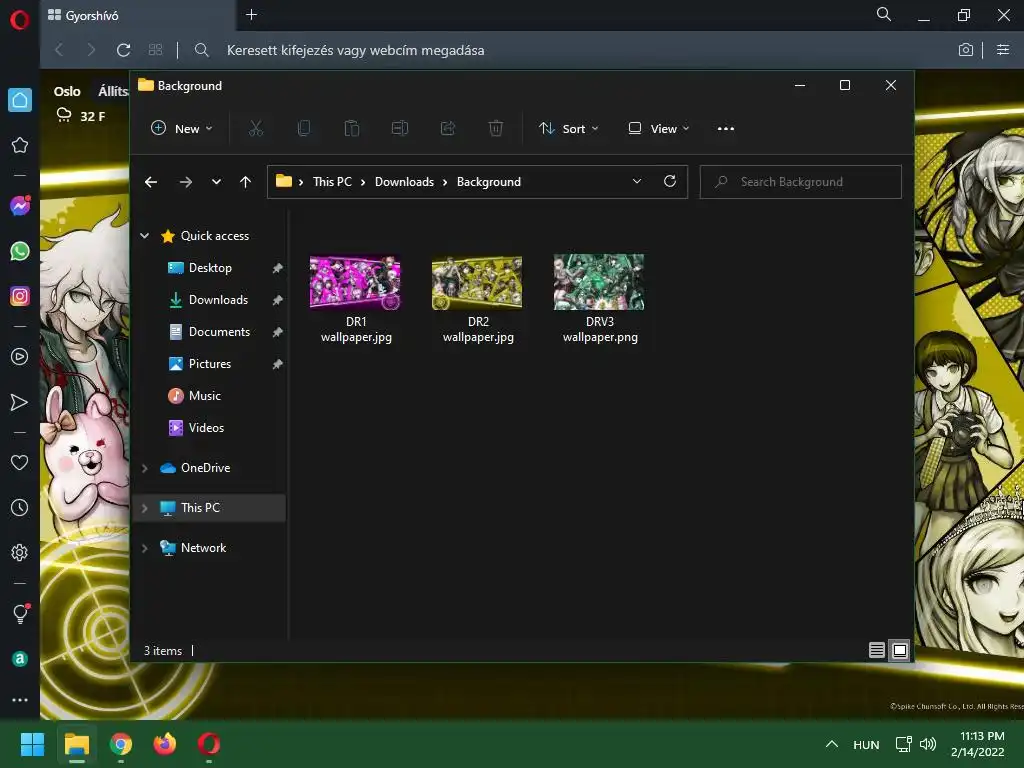Click Opera sidebar My Flow arrow icon
The image size is (1024, 768).
[x=20, y=402]
